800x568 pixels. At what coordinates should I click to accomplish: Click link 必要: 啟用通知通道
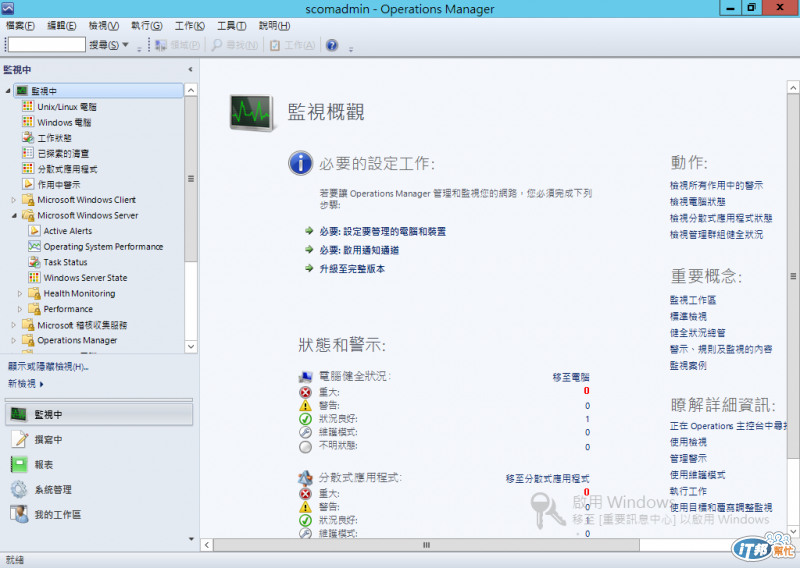point(359,250)
